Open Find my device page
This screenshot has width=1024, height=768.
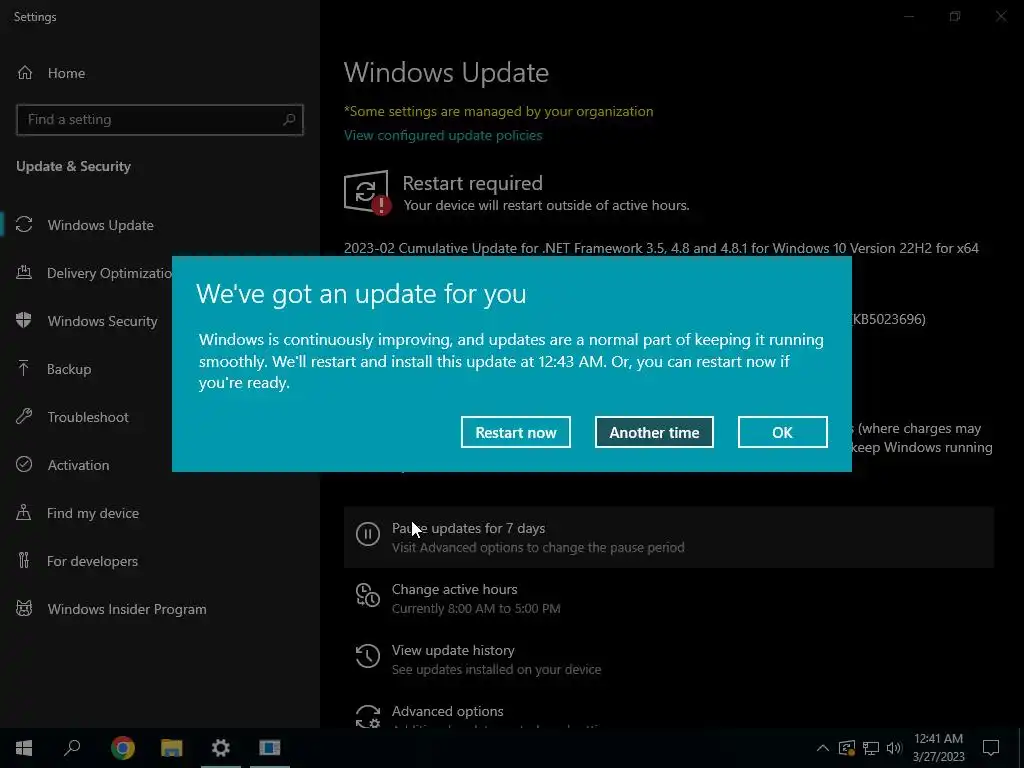[92, 513]
